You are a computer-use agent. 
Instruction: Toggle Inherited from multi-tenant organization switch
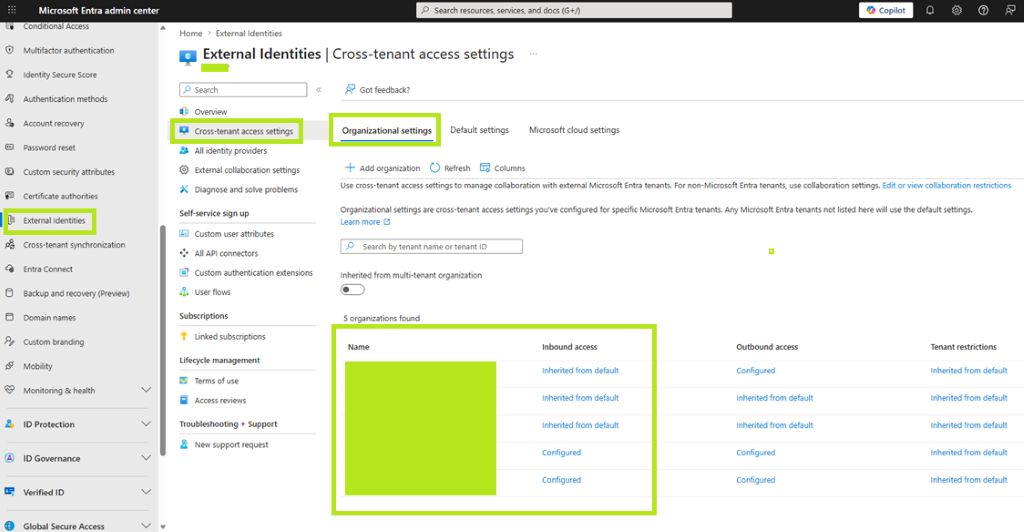pos(352,290)
